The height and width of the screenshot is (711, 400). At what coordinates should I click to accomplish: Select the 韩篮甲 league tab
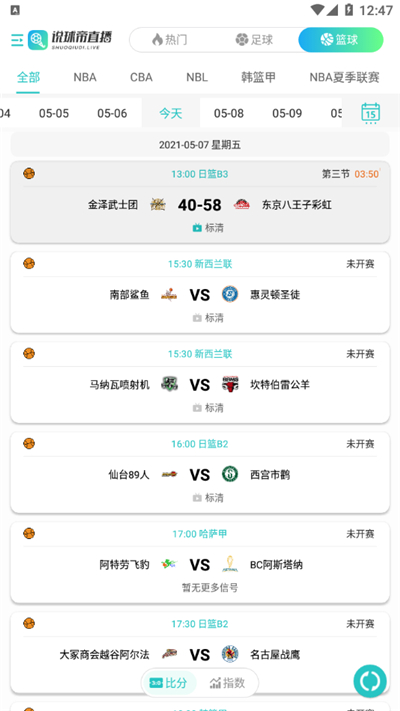click(x=258, y=77)
